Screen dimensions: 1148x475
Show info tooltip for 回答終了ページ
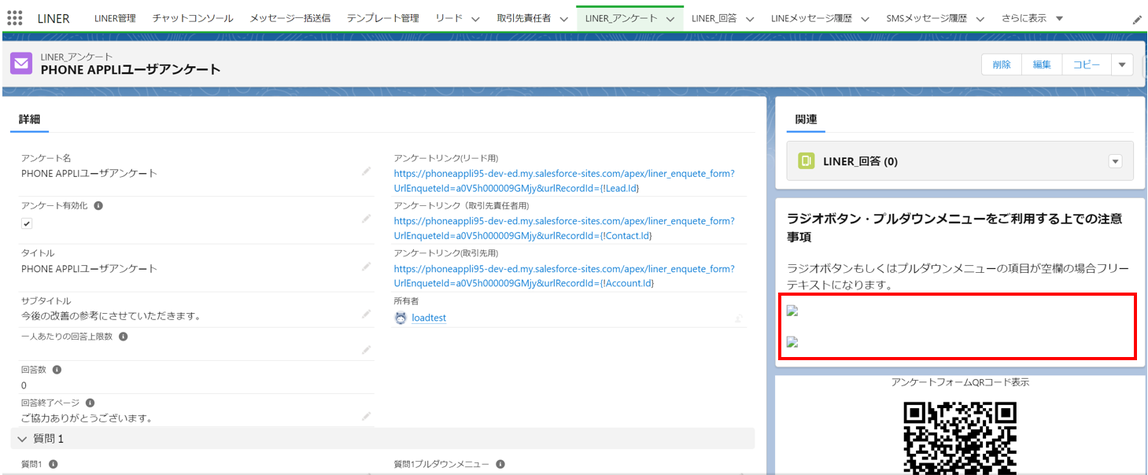coord(89,403)
